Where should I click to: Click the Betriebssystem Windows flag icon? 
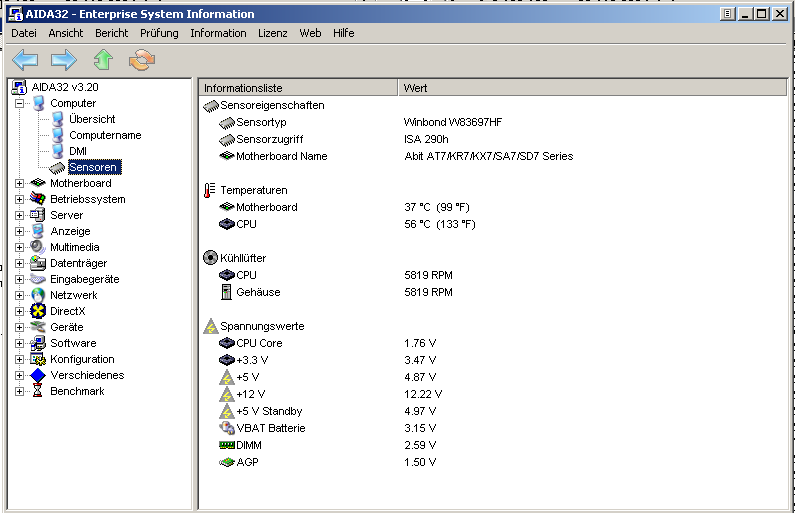click(38, 199)
